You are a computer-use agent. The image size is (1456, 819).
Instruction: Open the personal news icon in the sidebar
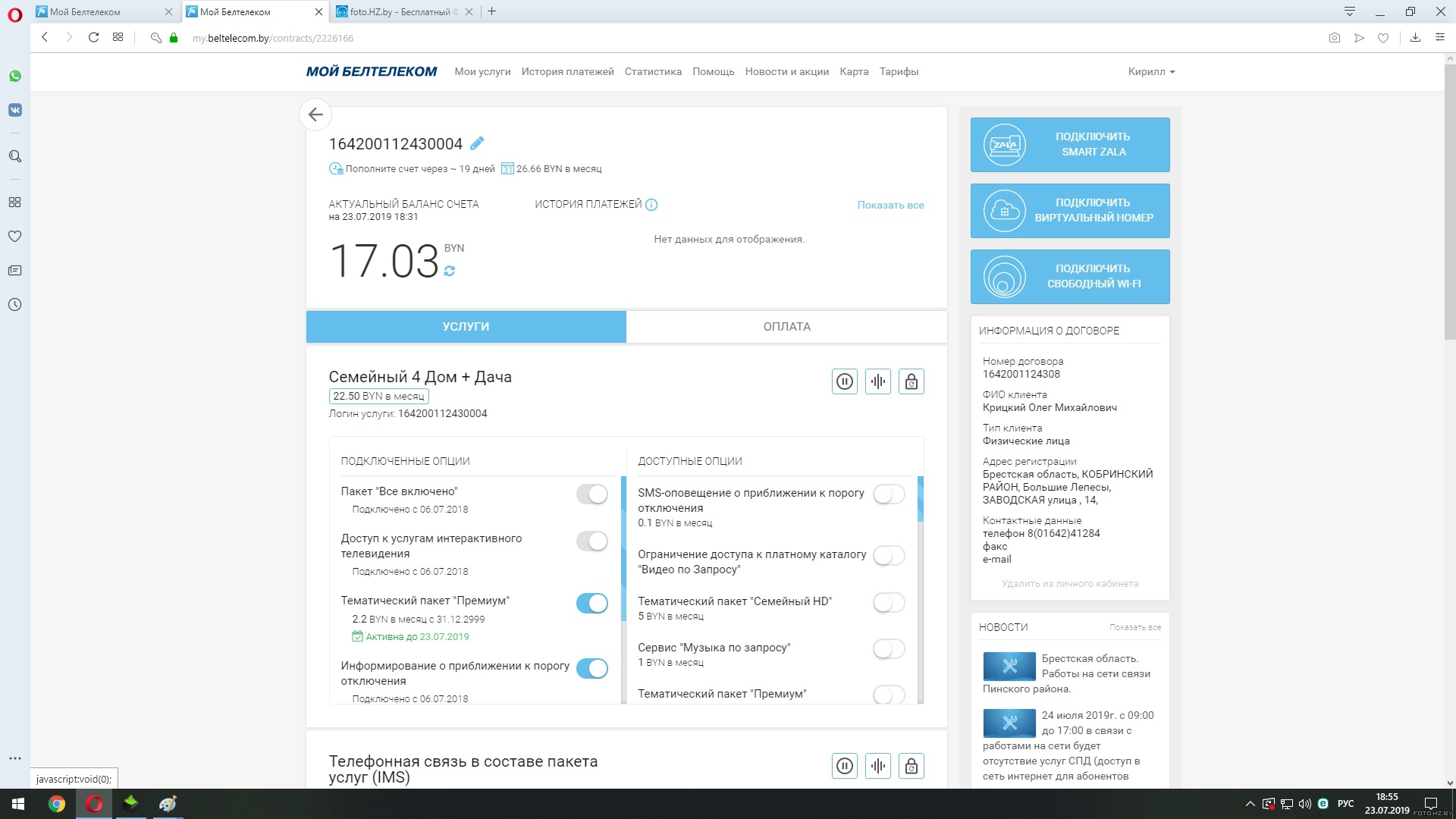(15, 271)
